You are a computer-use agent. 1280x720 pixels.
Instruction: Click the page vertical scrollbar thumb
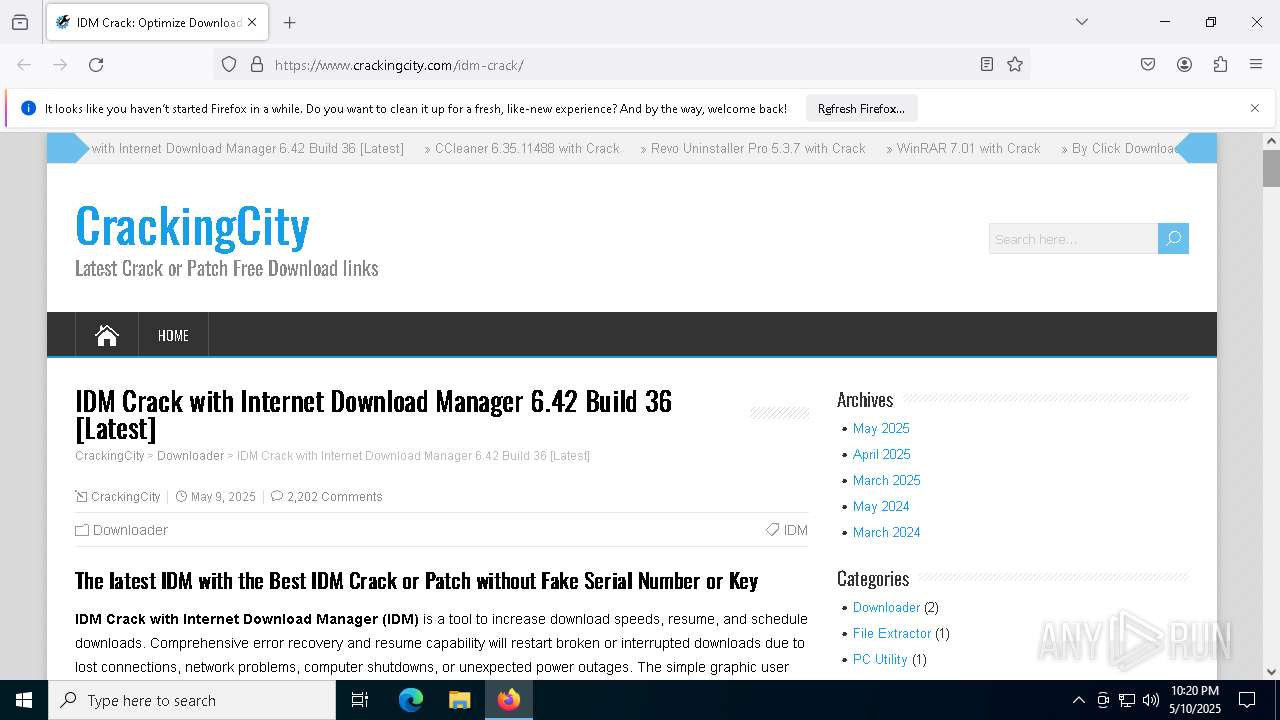[1271, 168]
